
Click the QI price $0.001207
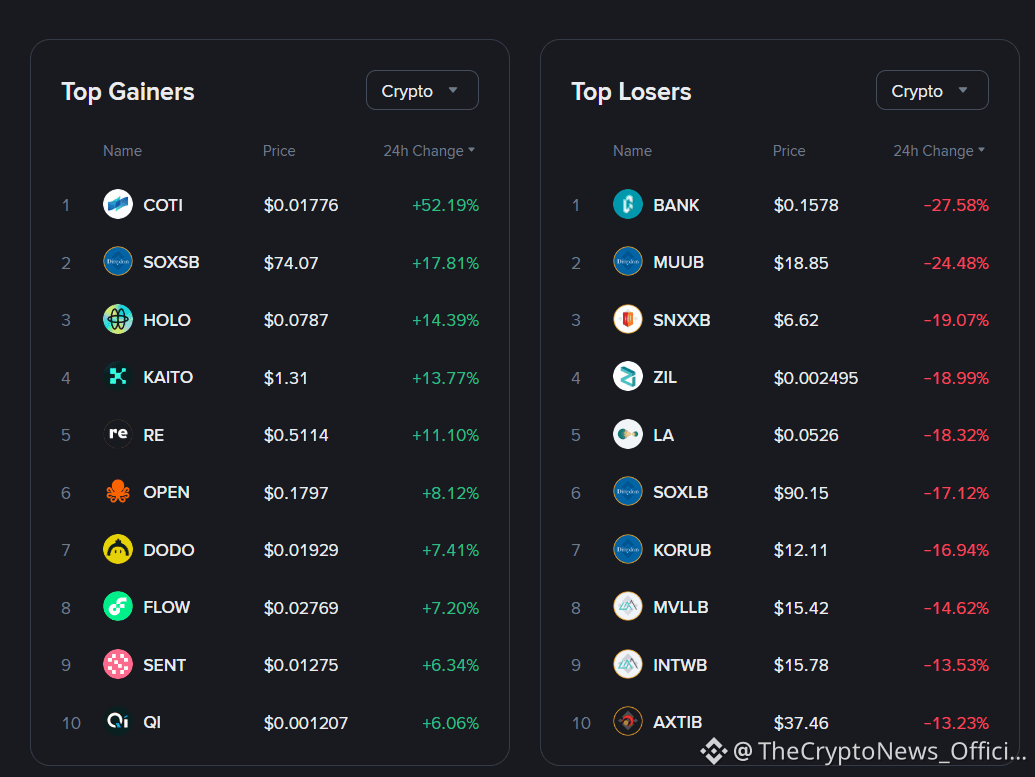306,723
